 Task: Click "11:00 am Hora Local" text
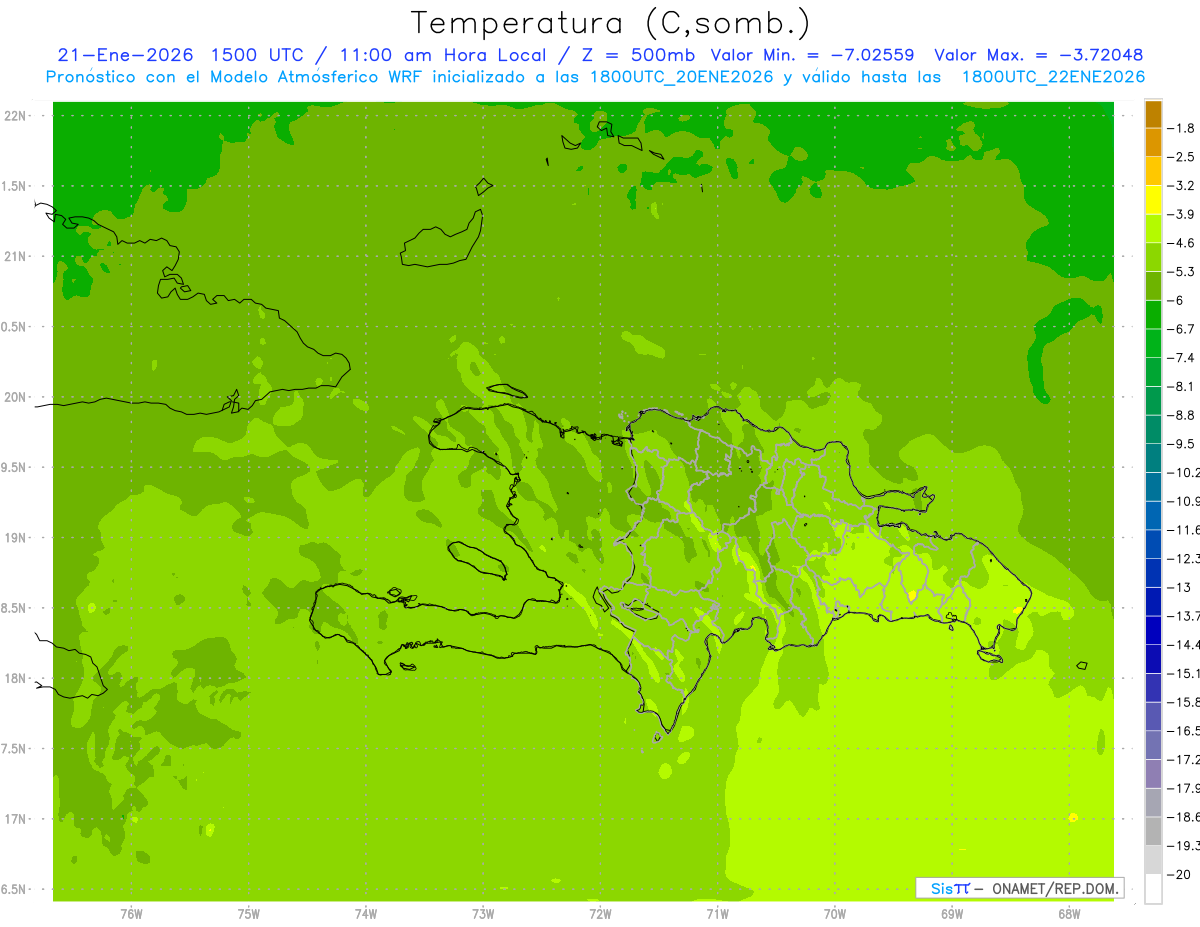441,55
